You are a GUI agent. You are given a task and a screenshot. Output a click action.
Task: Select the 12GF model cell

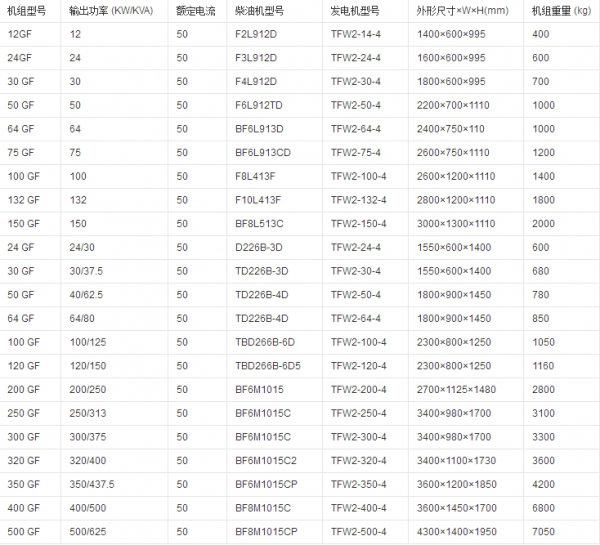click(x=19, y=34)
